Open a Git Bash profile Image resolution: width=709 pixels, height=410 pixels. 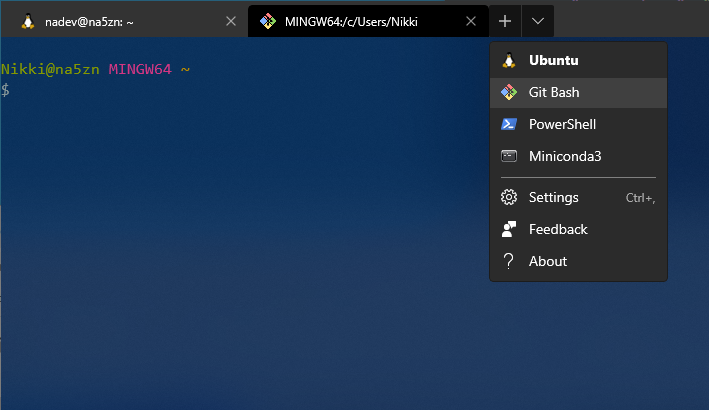[578, 93]
